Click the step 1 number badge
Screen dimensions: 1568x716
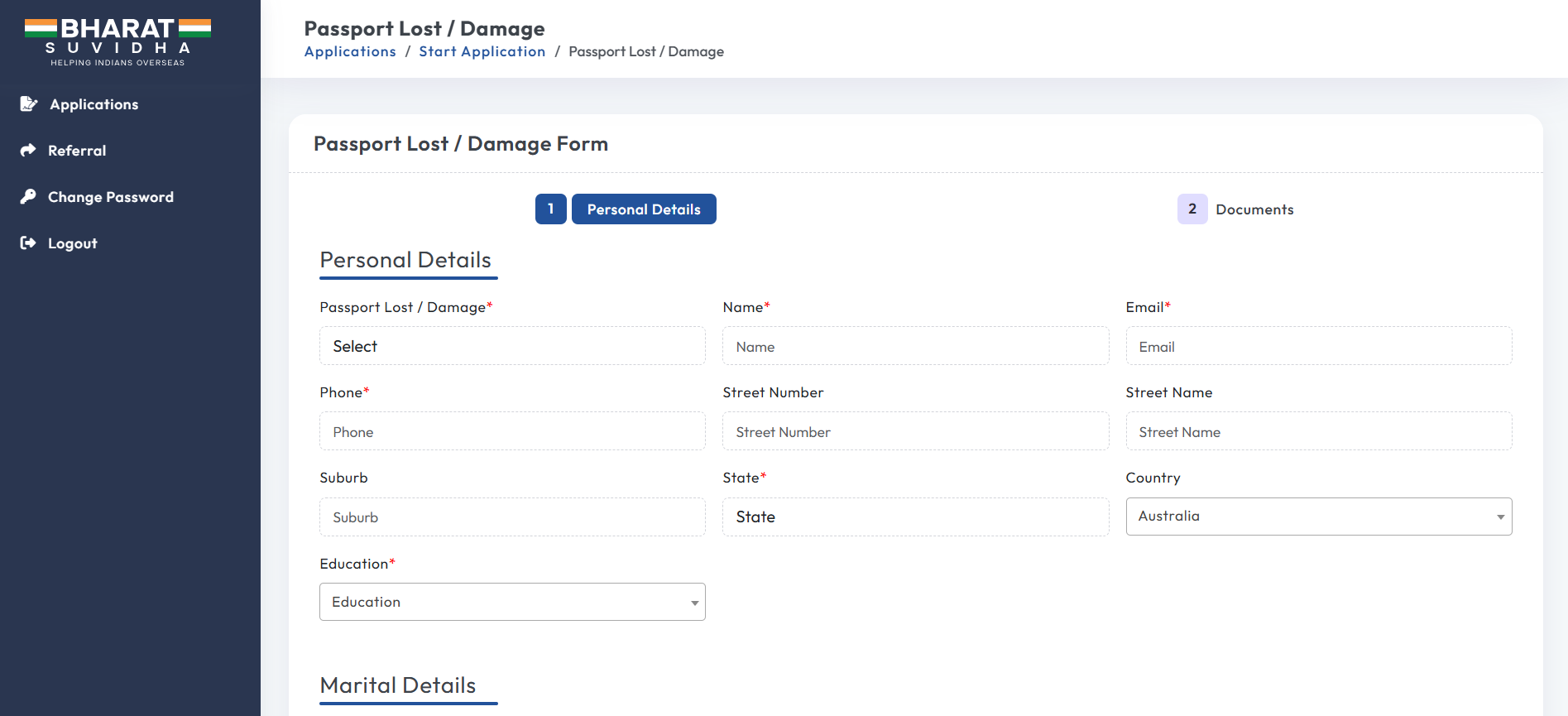pyautogui.click(x=550, y=209)
